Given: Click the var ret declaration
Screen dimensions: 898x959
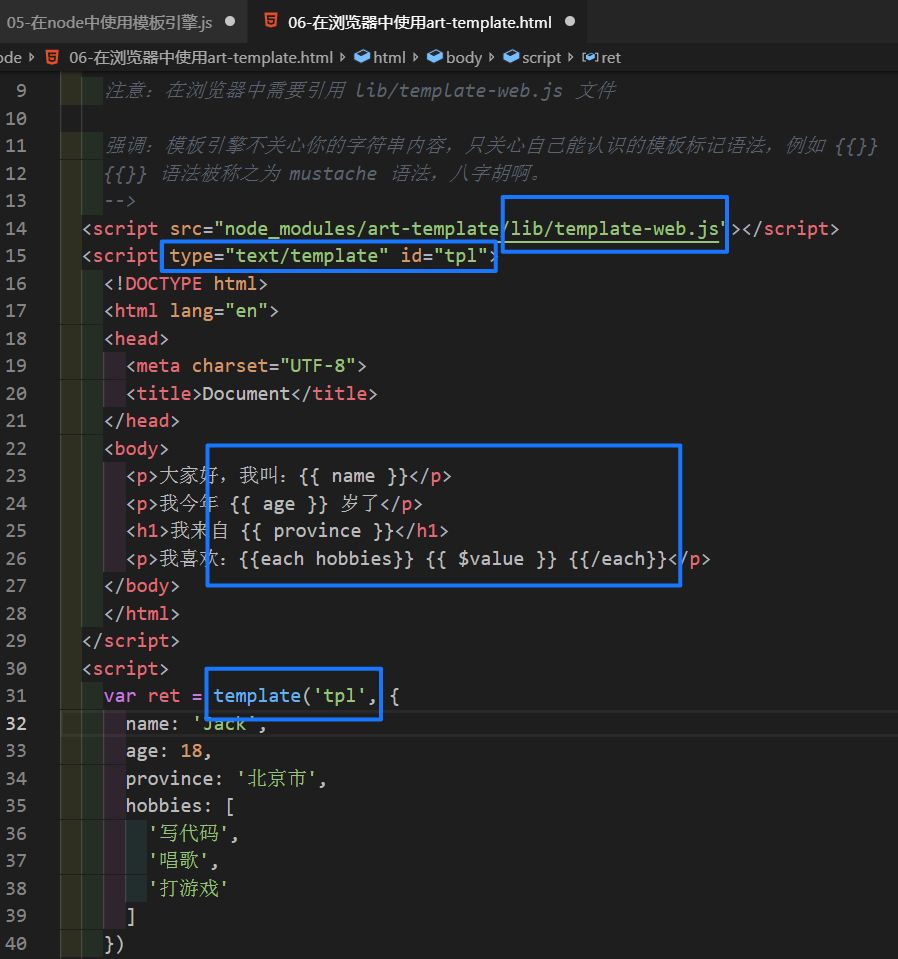Looking at the screenshot, I should (x=142, y=696).
